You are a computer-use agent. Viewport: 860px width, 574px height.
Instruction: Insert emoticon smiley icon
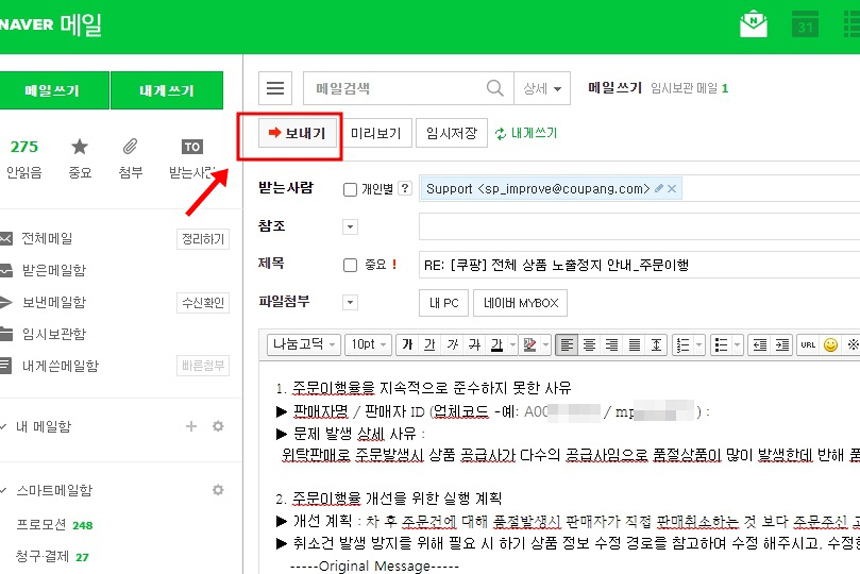coord(831,345)
